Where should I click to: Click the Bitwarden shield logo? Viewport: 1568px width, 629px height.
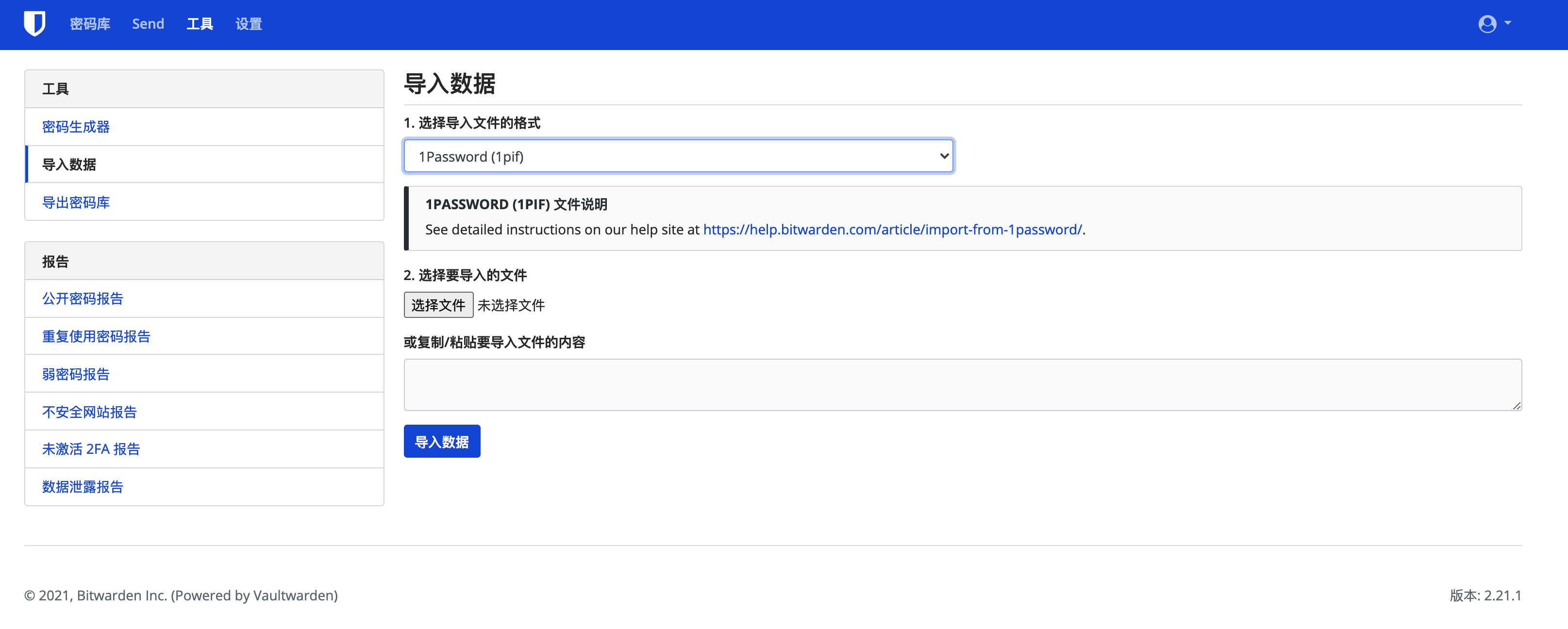coord(34,24)
